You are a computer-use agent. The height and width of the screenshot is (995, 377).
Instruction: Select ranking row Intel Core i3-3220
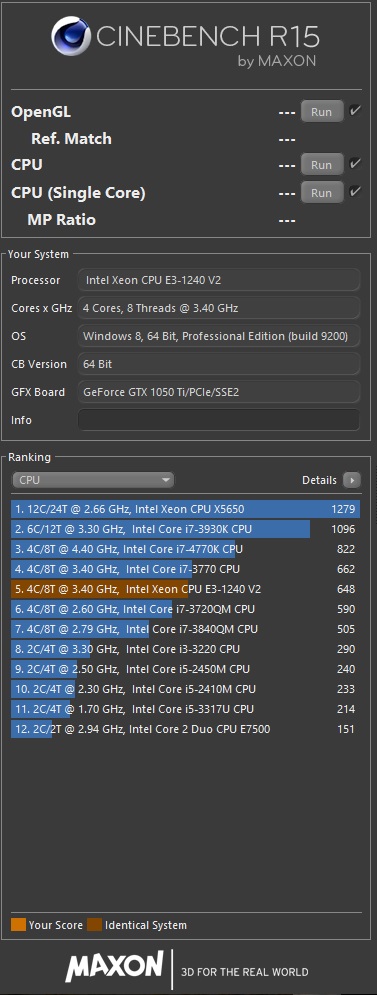click(185, 649)
